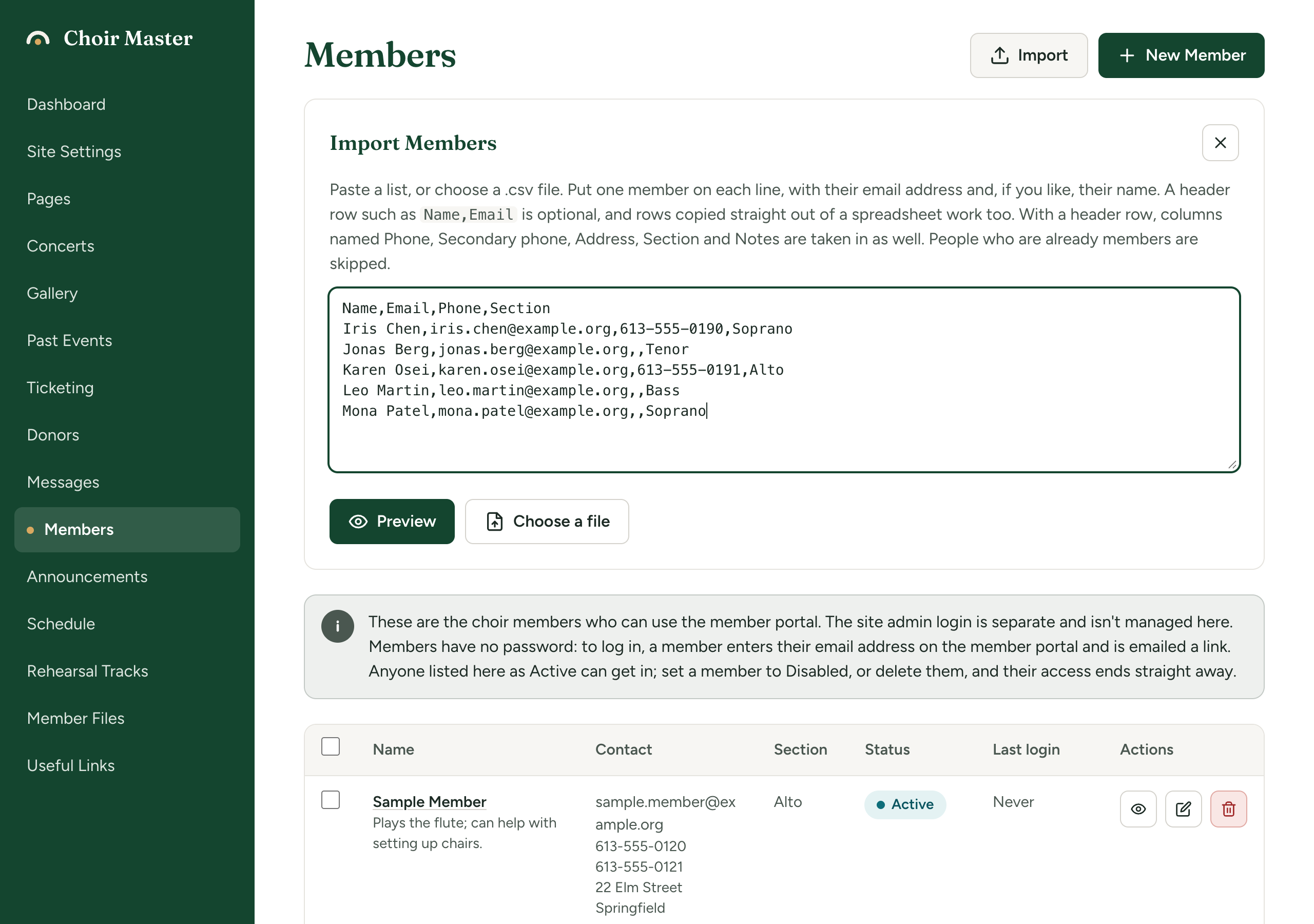
Task: Tick the select-all checkbox in table header
Action: click(330, 746)
